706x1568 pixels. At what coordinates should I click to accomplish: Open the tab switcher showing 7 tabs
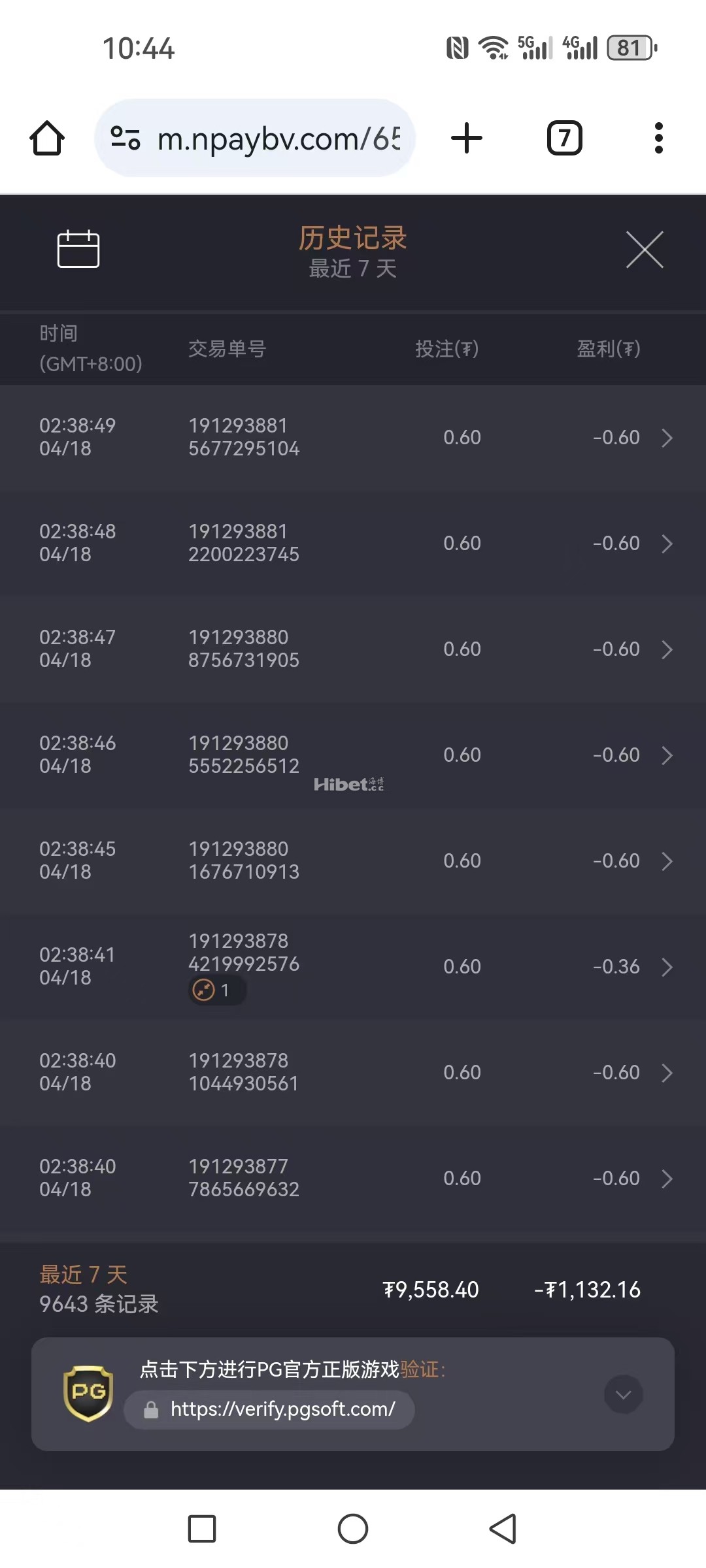click(x=564, y=139)
